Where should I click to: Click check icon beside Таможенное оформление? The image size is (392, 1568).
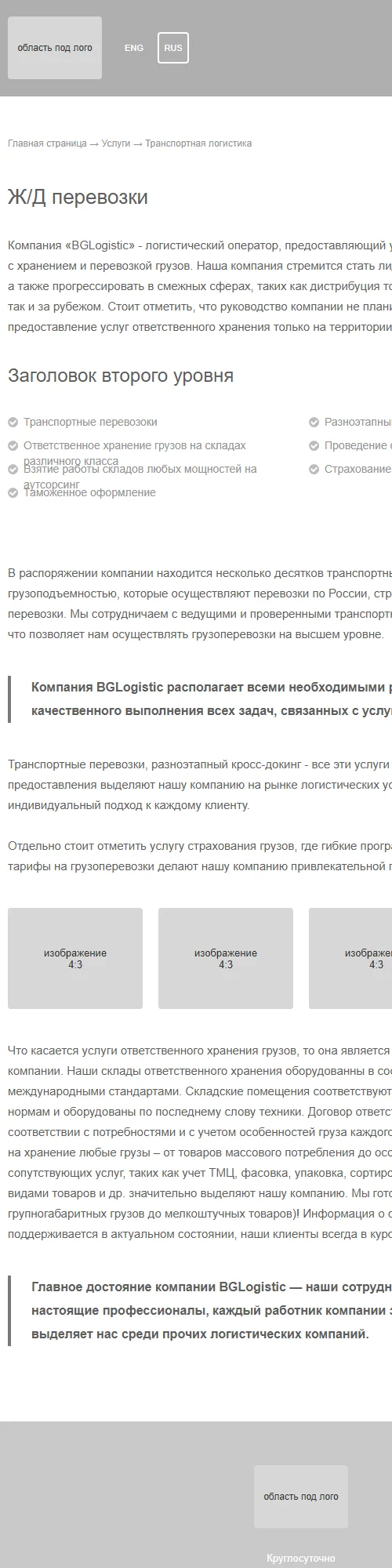point(13,492)
